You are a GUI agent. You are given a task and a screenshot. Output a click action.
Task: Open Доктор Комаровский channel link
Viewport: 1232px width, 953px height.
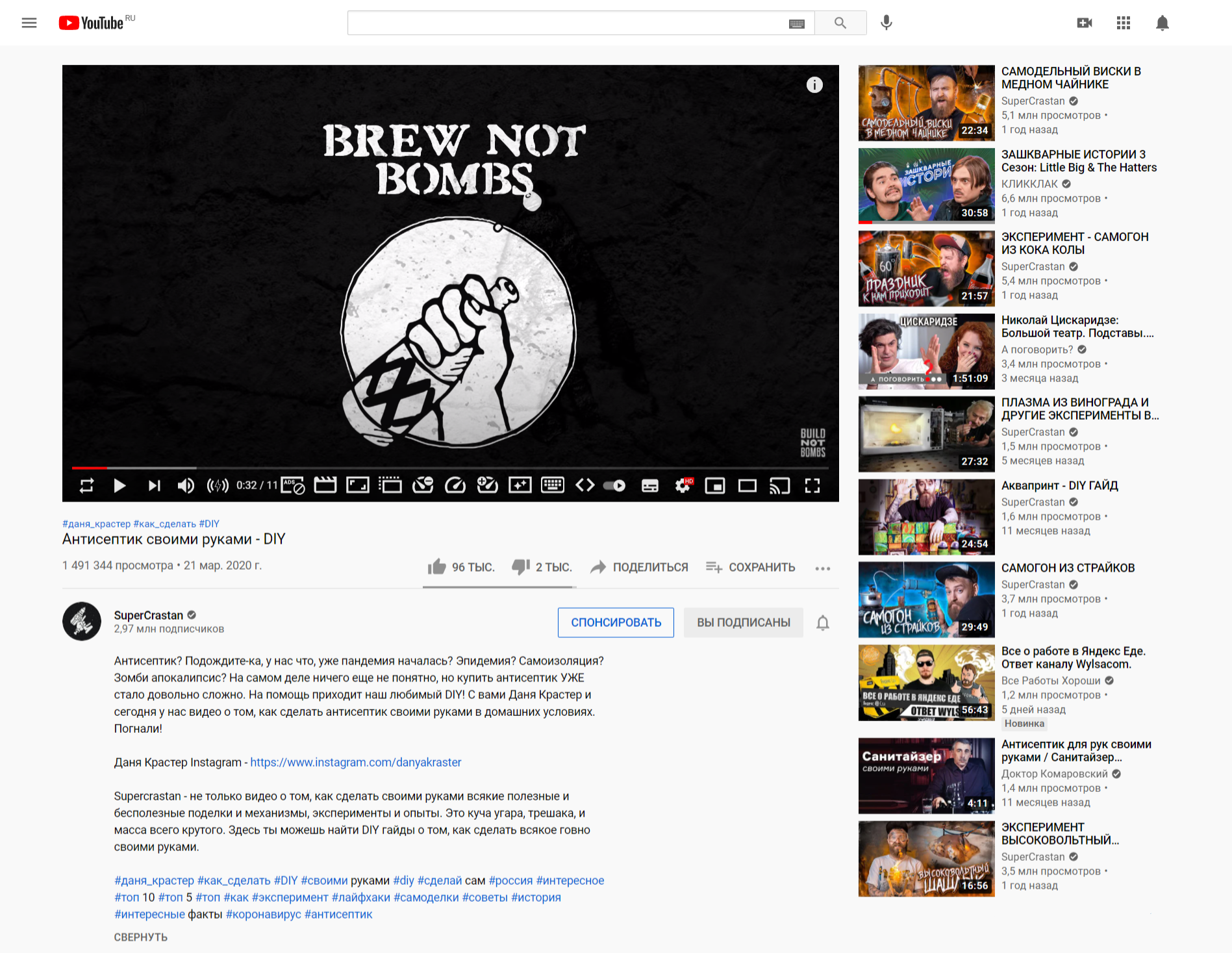[x=1055, y=774]
